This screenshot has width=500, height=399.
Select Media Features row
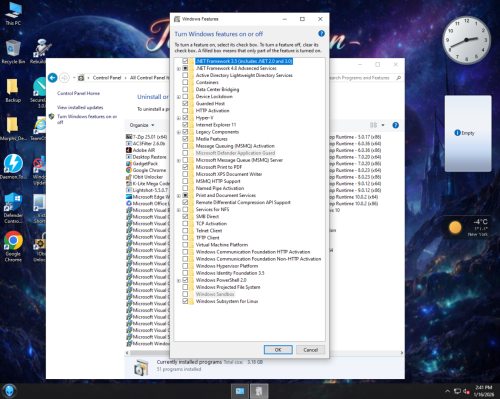pos(211,139)
